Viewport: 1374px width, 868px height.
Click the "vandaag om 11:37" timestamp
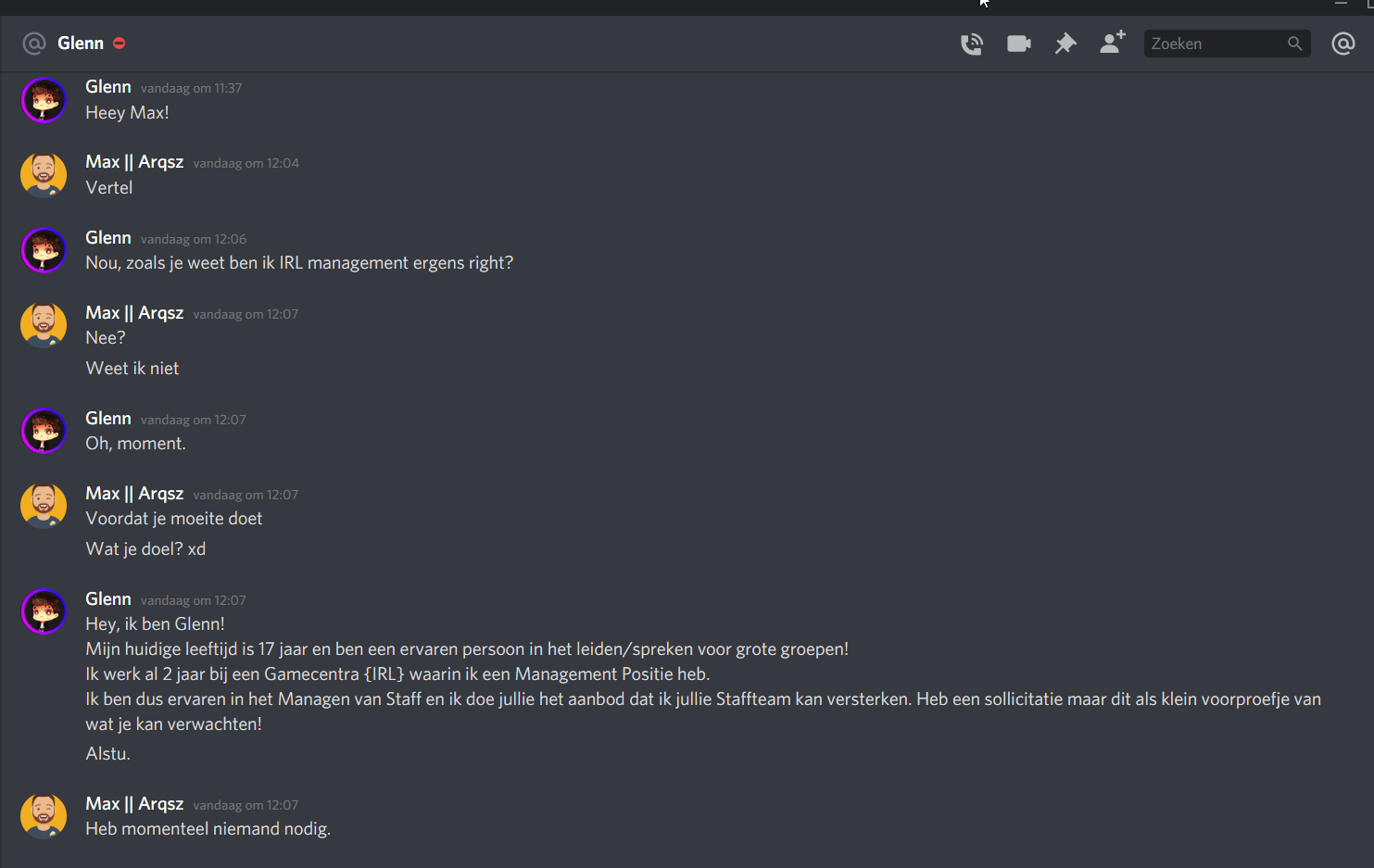coord(191,89)
